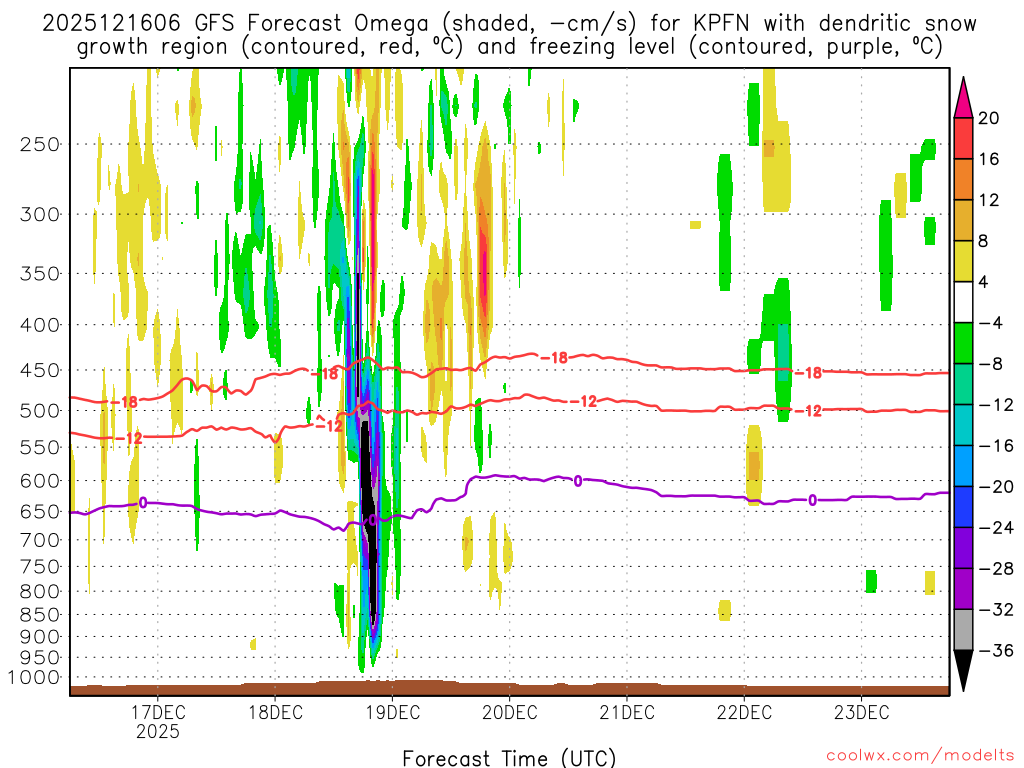1024x768 pixels.
Task: Click the -32 value on the color scale
Action: (x=996, y=609)
